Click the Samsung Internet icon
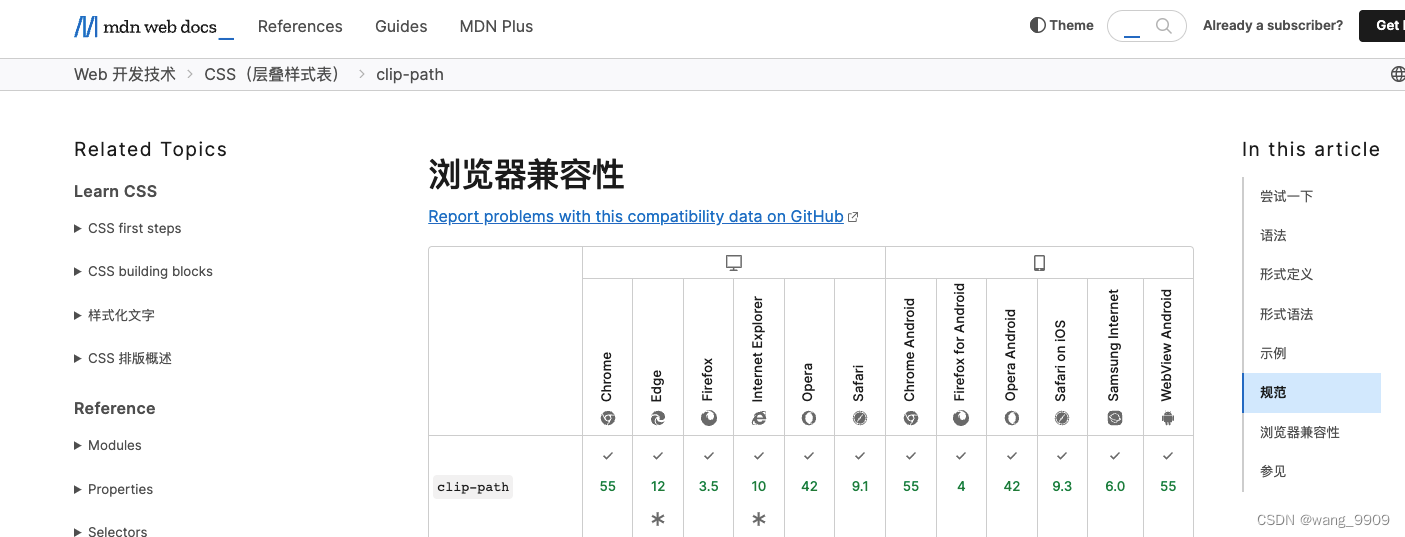This screenshot has height=537, width=1405. [1115, 418]
